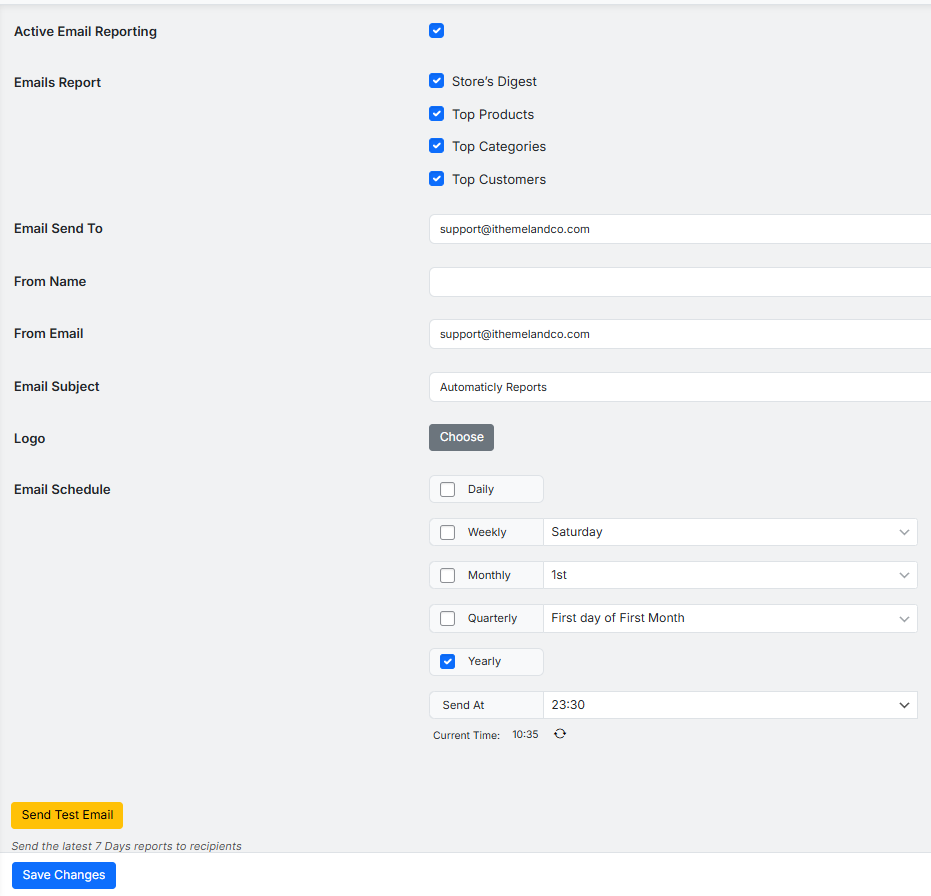Enable the Daily email schedule
Image resolution: width=931 pixels, height=896 pixels.
tap(447, 490)
